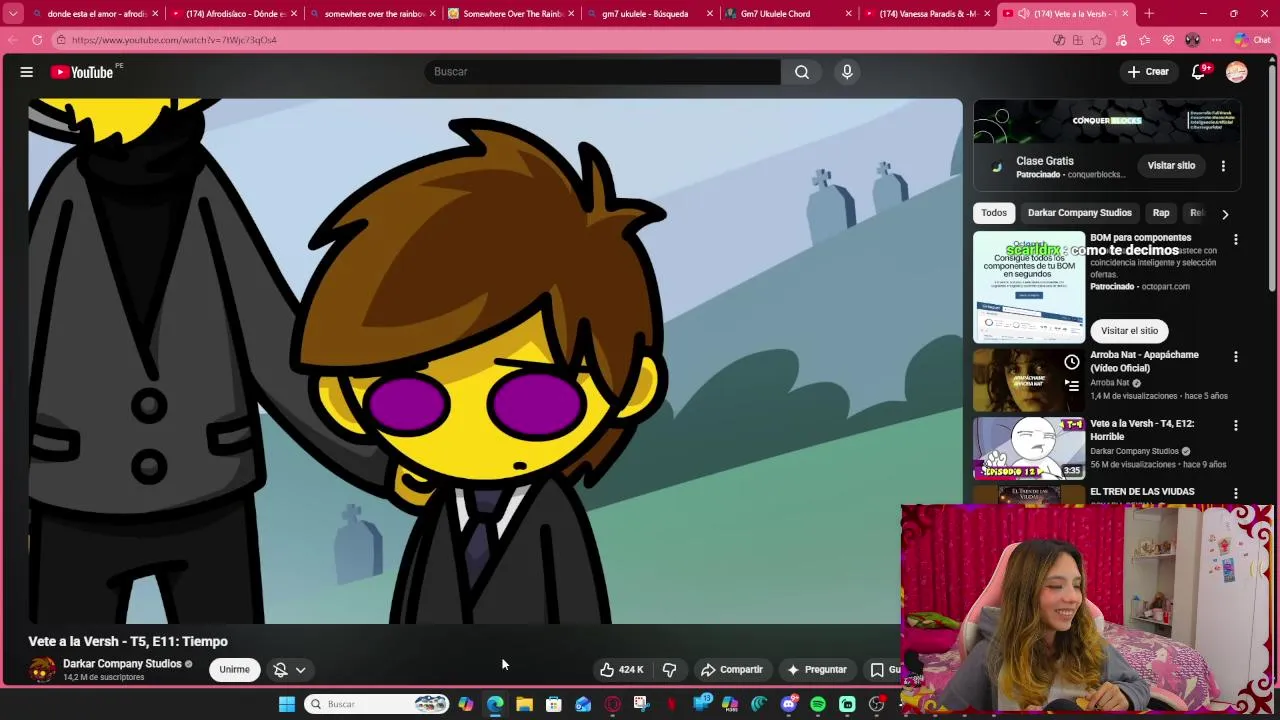Open 'T4, E12: Horrible' video thumbnail
Viewport: 1280px width, 720px height.
(x=1029, y=448)
